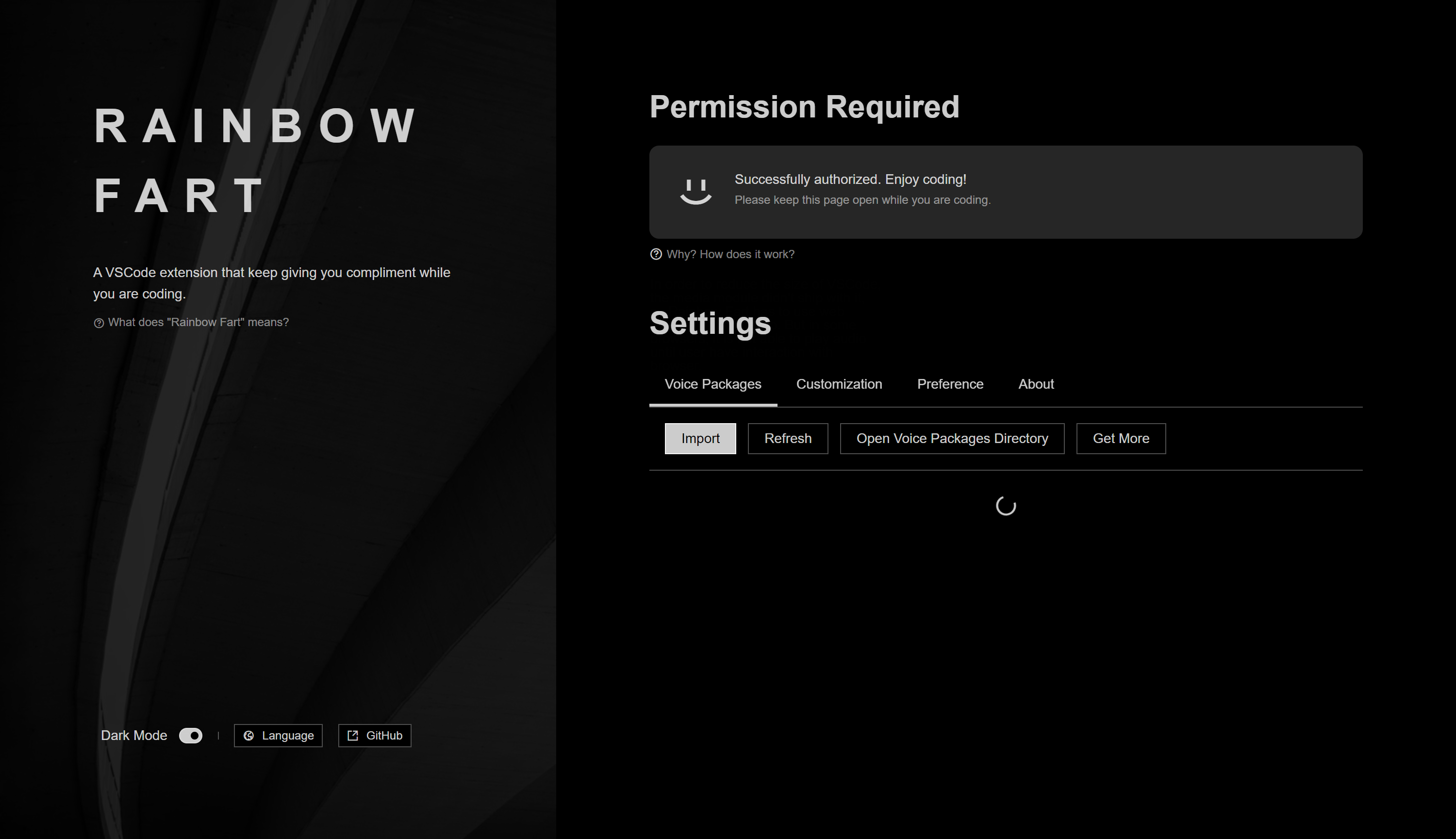The image size is (1456, 839).
Task: Click the question icon before 'What does Rainbow Fart'
Action: [x=99, y=323]
